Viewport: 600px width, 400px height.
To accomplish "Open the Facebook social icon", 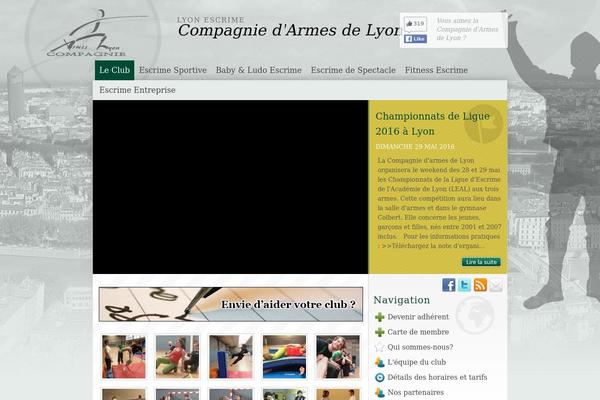I will [449, 285].
